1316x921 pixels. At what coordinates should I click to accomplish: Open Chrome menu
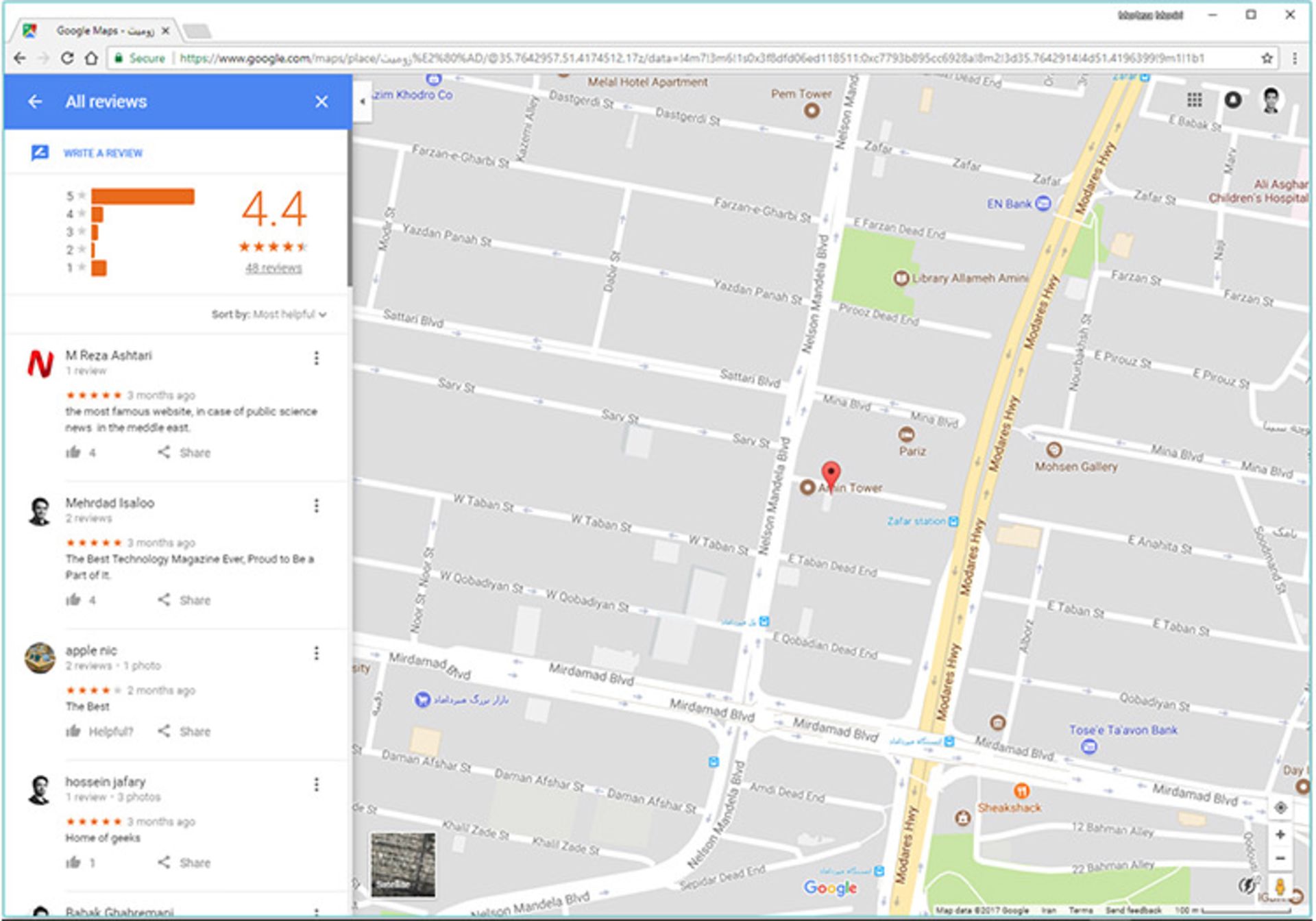[1295, 58]
